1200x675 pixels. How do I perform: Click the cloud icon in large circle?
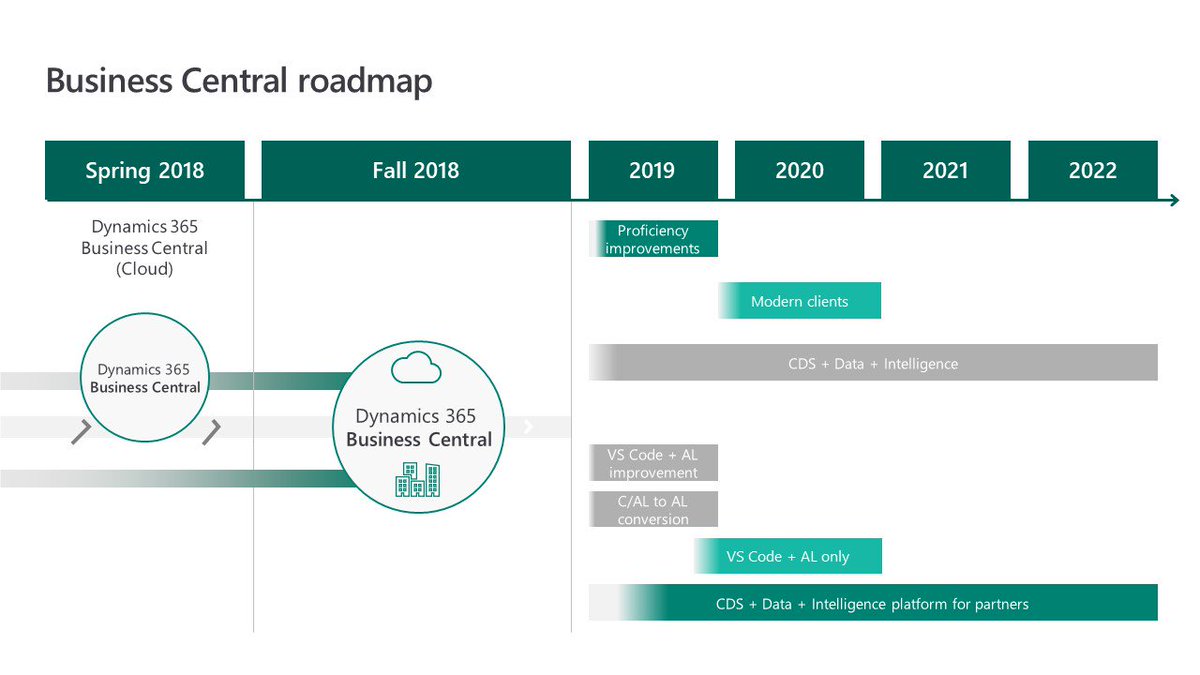(416, 370)
